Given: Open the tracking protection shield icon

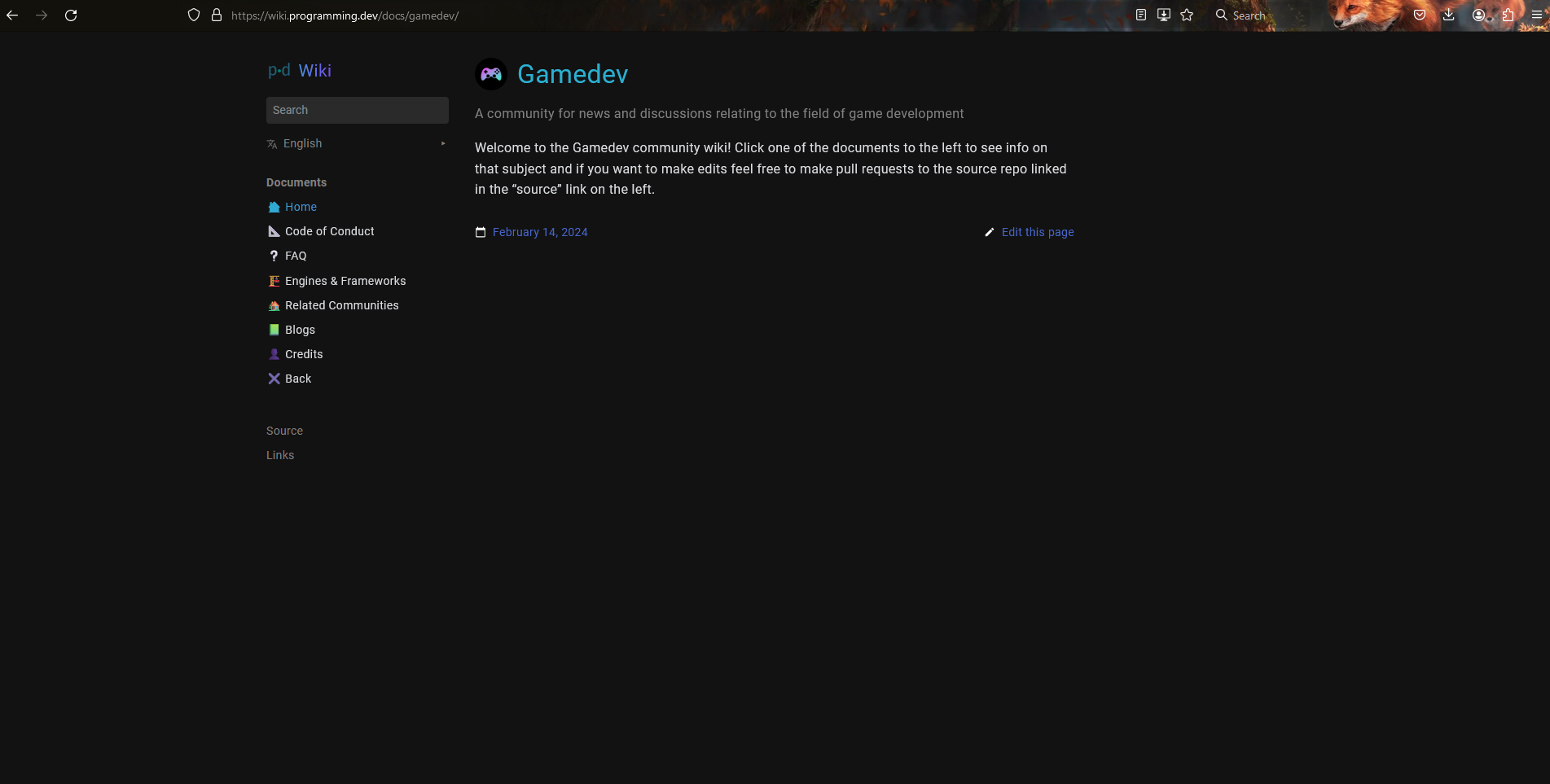Looking at the screenshot, I should tap(194, 15).
